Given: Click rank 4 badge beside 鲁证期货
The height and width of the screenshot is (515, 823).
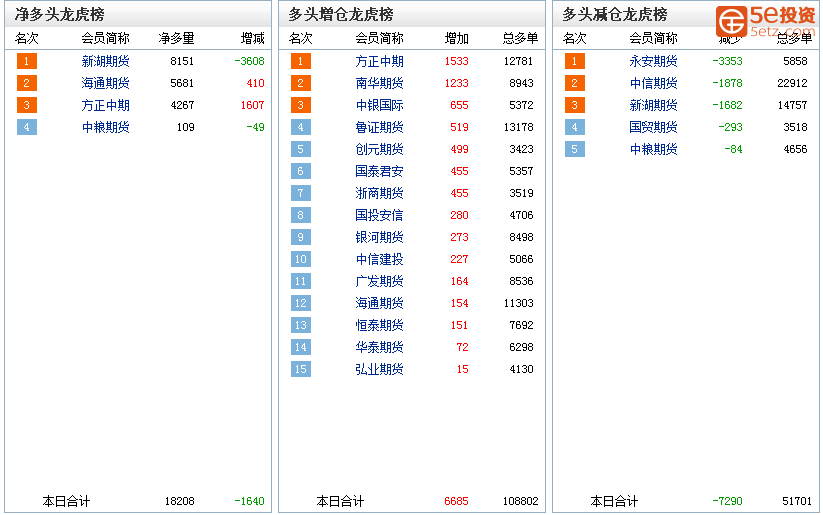Looking at the screenshot, I should click(x=301, y=128).
